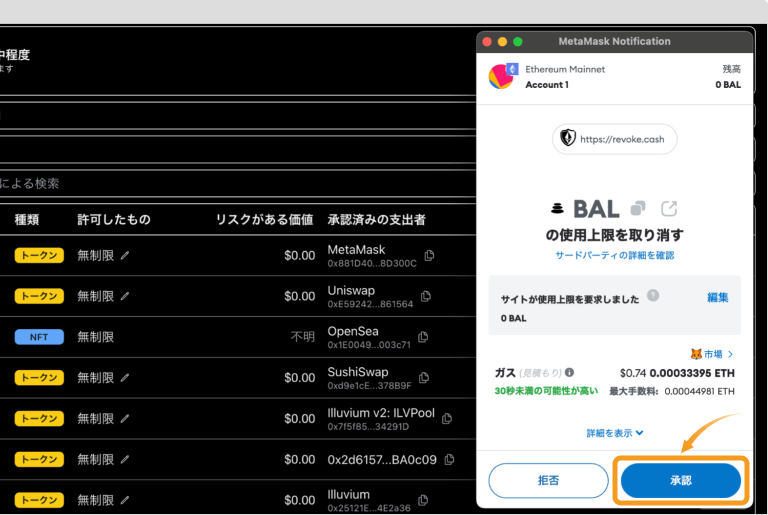Viewport: 768px width, 515px height.
Task: Approve the transaction with the 承認 button
Action: click(x=681, y=481)
